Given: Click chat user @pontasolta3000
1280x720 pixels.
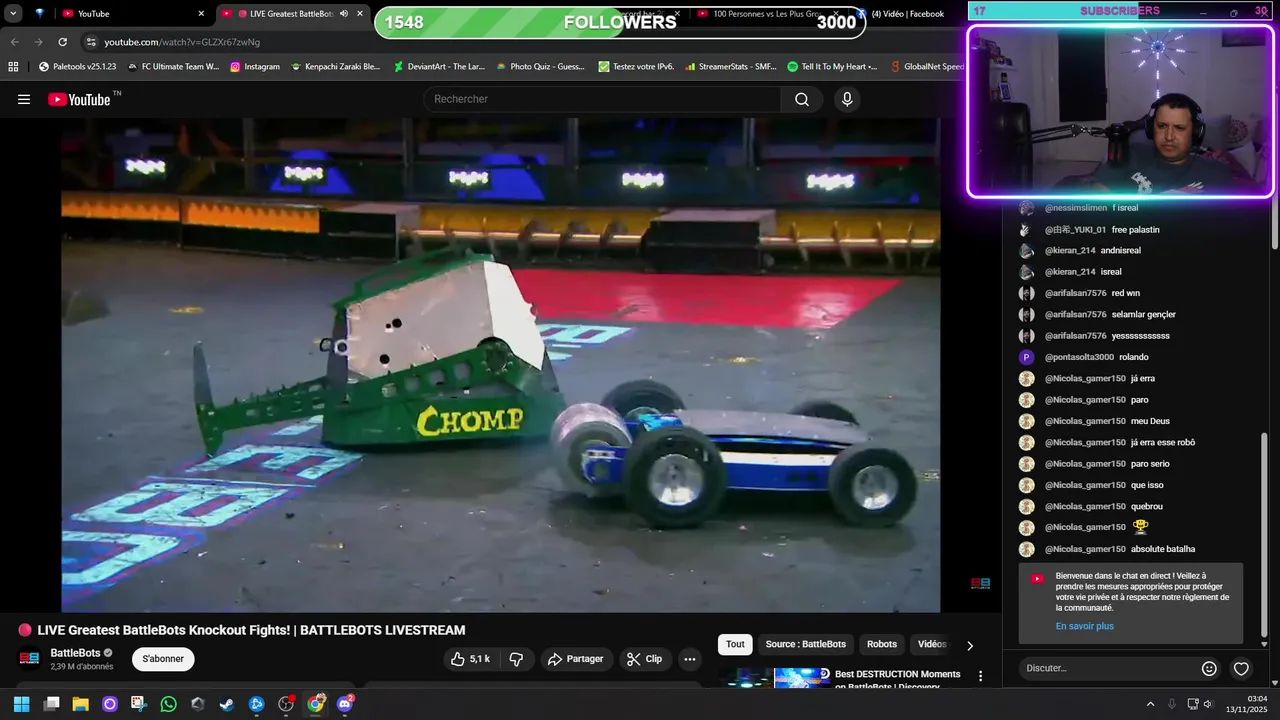Looking at the screenshot, I should [1079, 357].
